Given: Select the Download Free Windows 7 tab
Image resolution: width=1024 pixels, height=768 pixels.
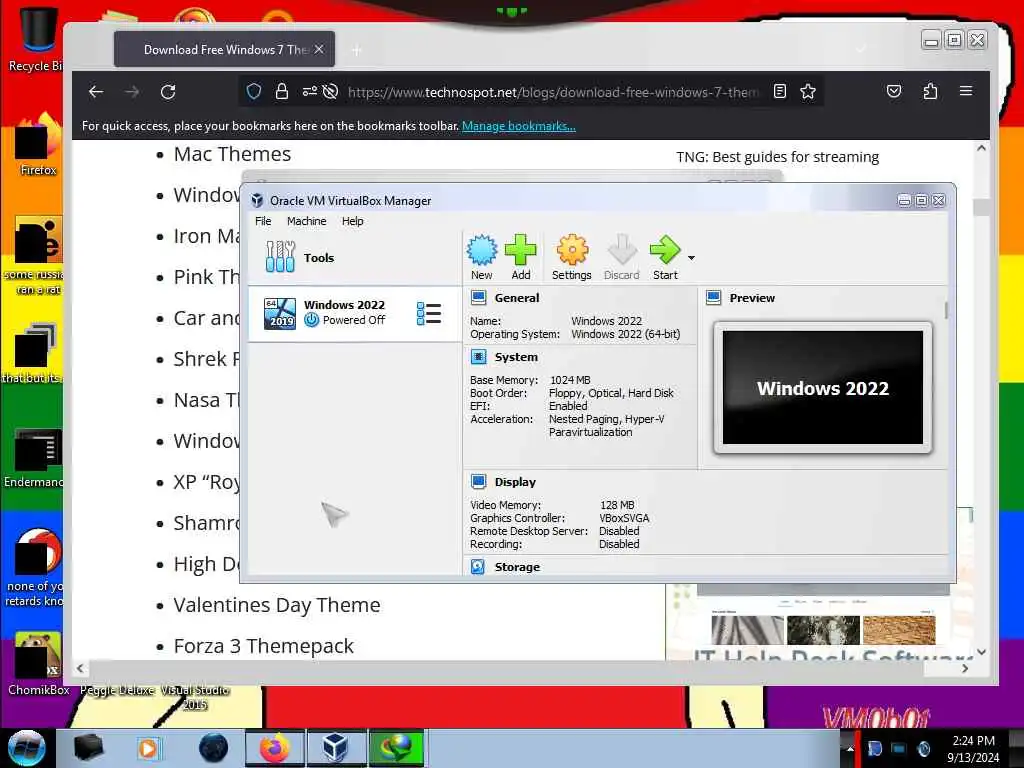Looking at the screenshot, I should click(x=224, y=50).
